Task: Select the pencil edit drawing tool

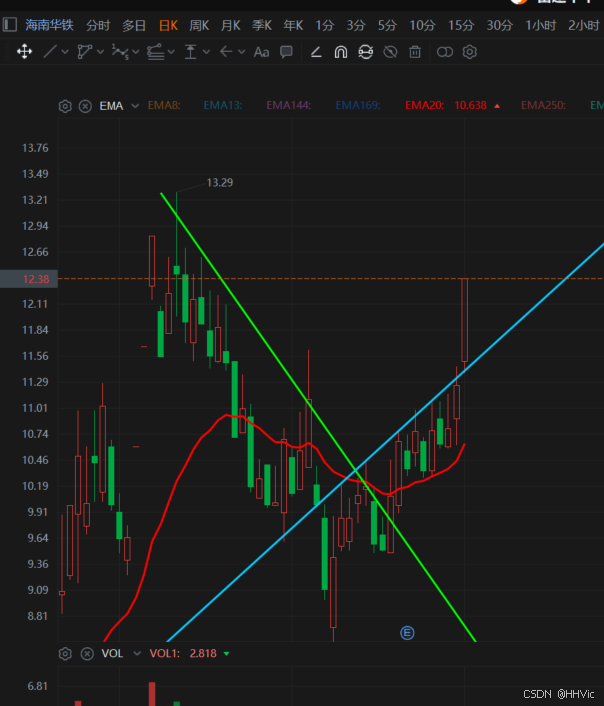Action: click(316, 52)
